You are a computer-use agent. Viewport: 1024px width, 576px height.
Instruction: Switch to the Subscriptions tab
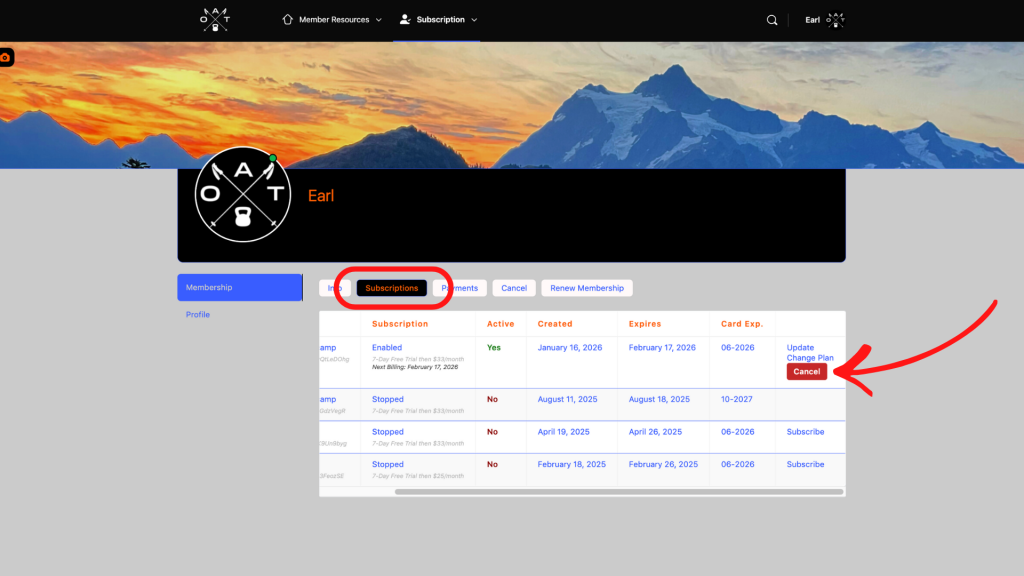[392, 288]
